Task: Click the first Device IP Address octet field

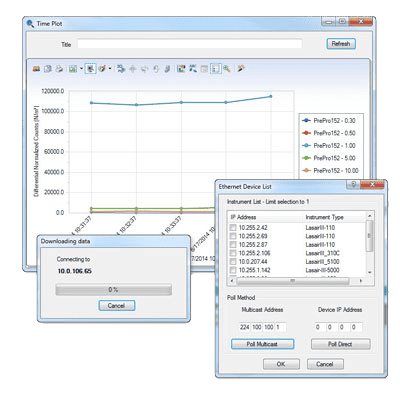Action: [x=320, y=327]
